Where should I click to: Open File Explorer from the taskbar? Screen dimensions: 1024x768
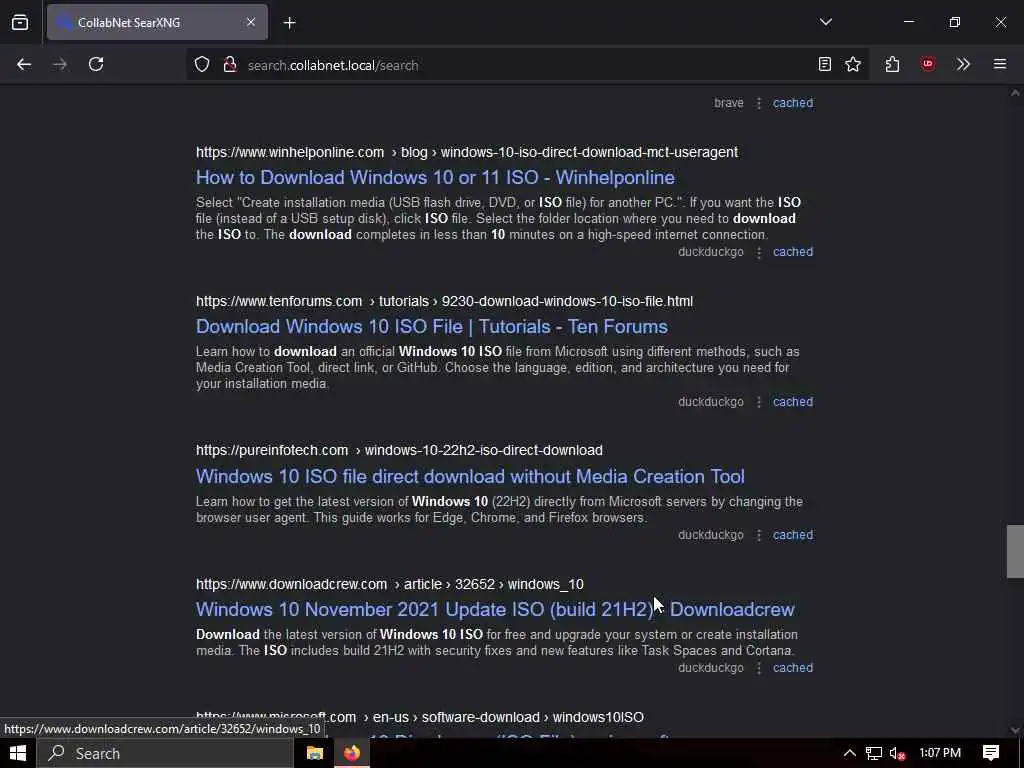tap(315, 753)
